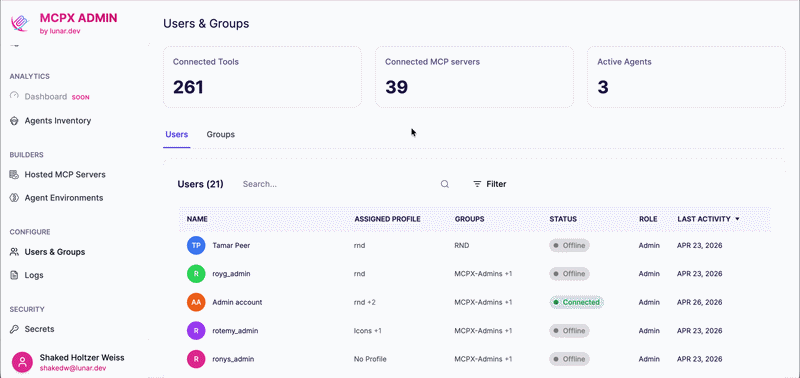Open the Filter button
800x378 pixels.
[490, 184]
